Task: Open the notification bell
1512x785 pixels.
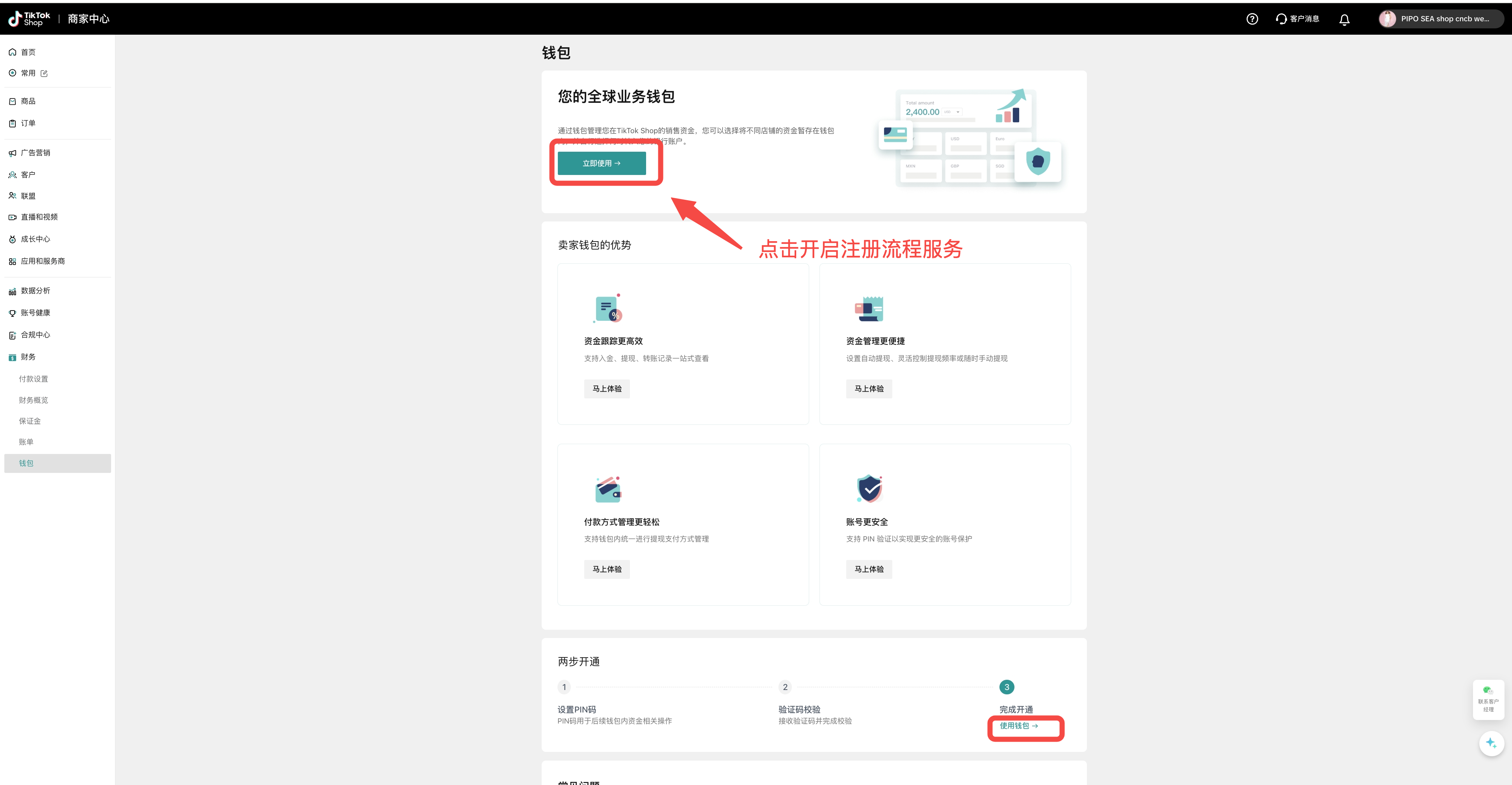Action: [1344, 19]
